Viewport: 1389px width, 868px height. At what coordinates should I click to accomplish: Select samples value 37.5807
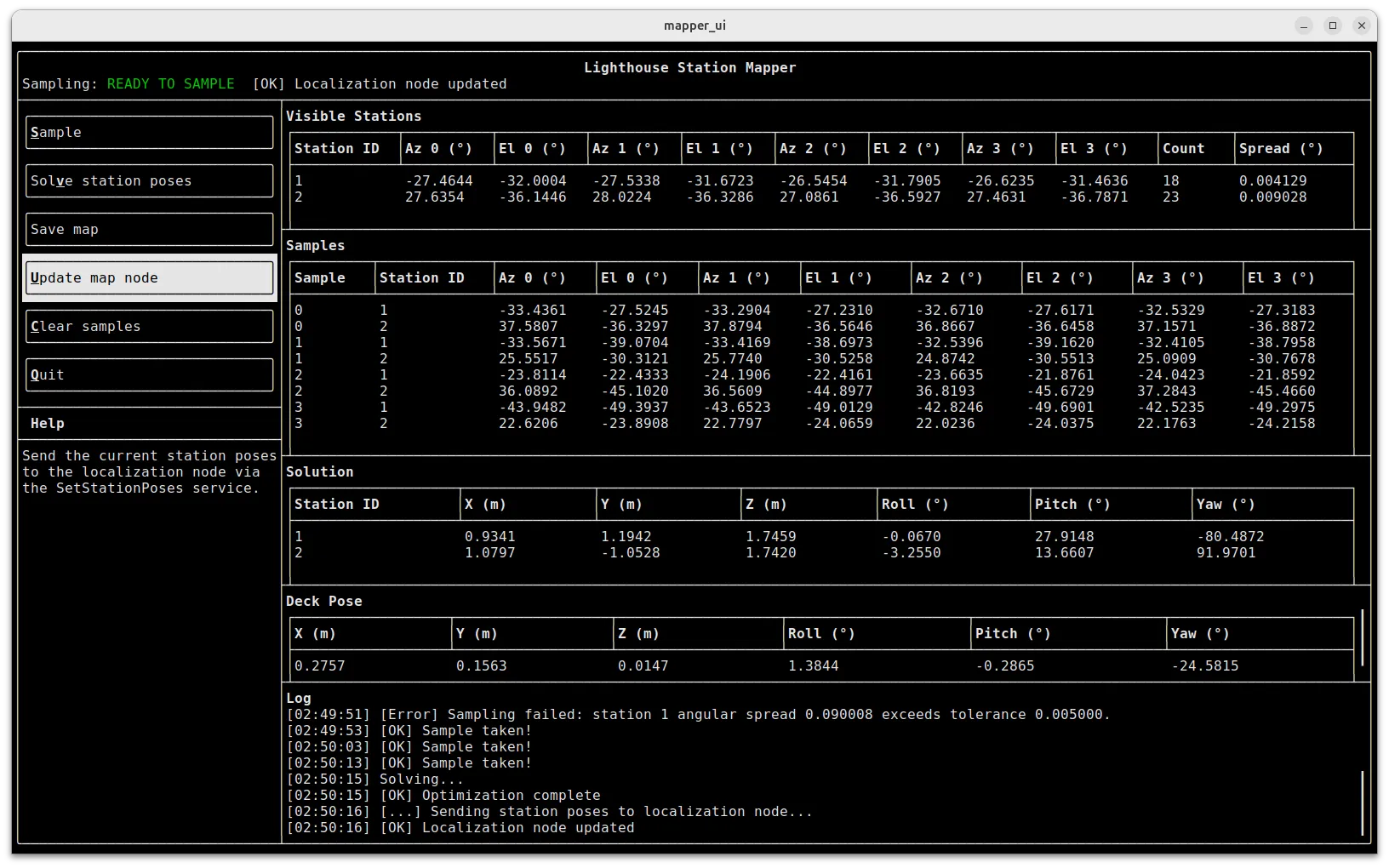tap(529, 327)
